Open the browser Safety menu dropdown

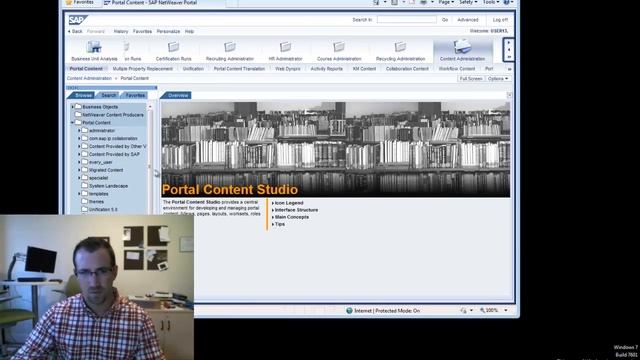468,2
